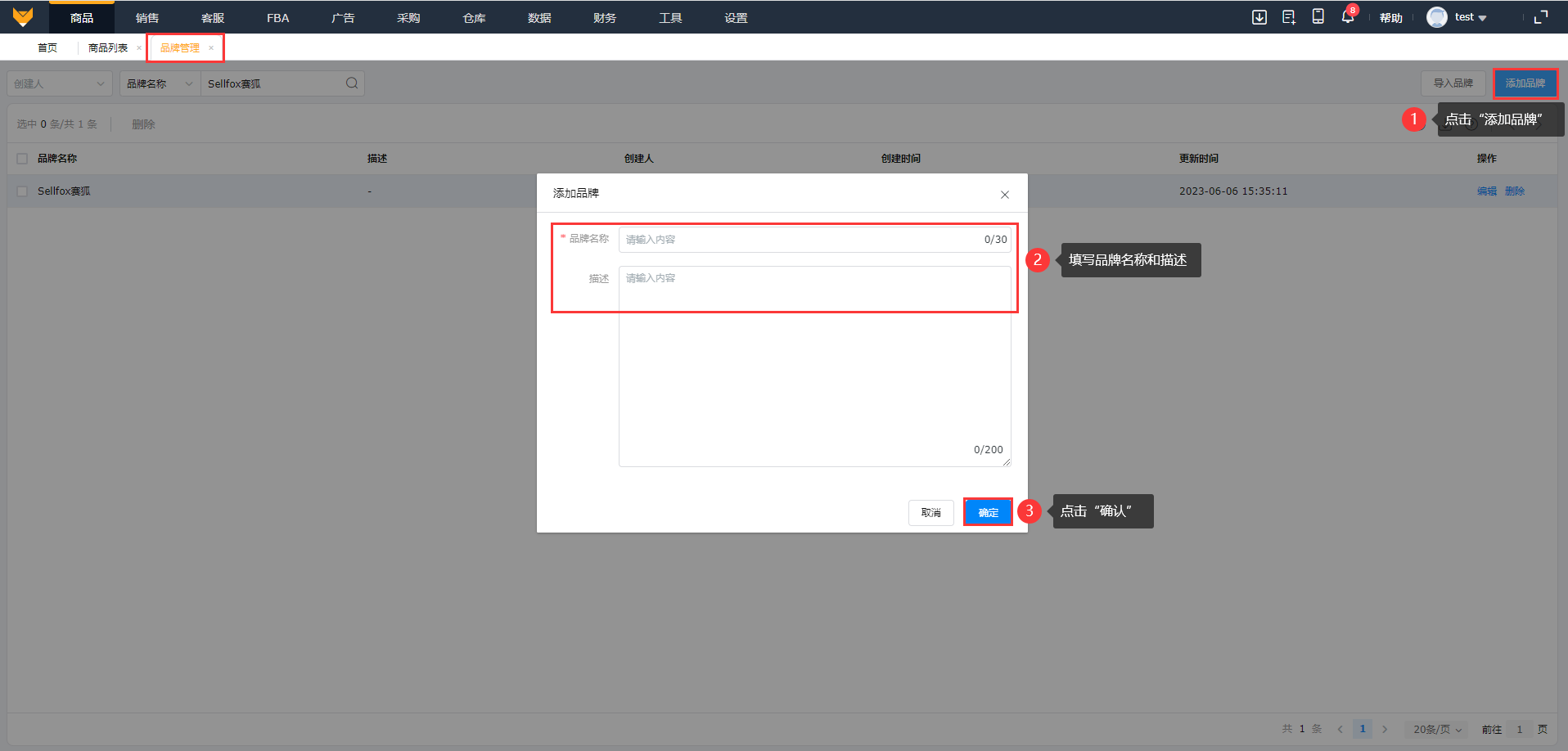
Task: Click the Sellfox fox logo
Action: tap(23, 17)
